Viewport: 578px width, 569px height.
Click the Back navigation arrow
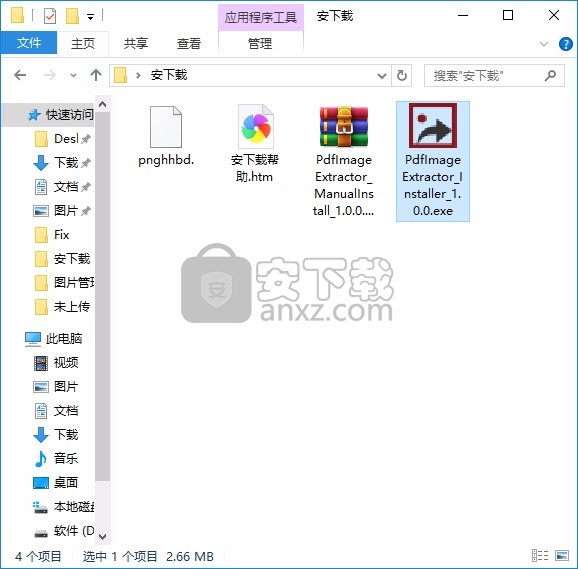pos(20,76)
